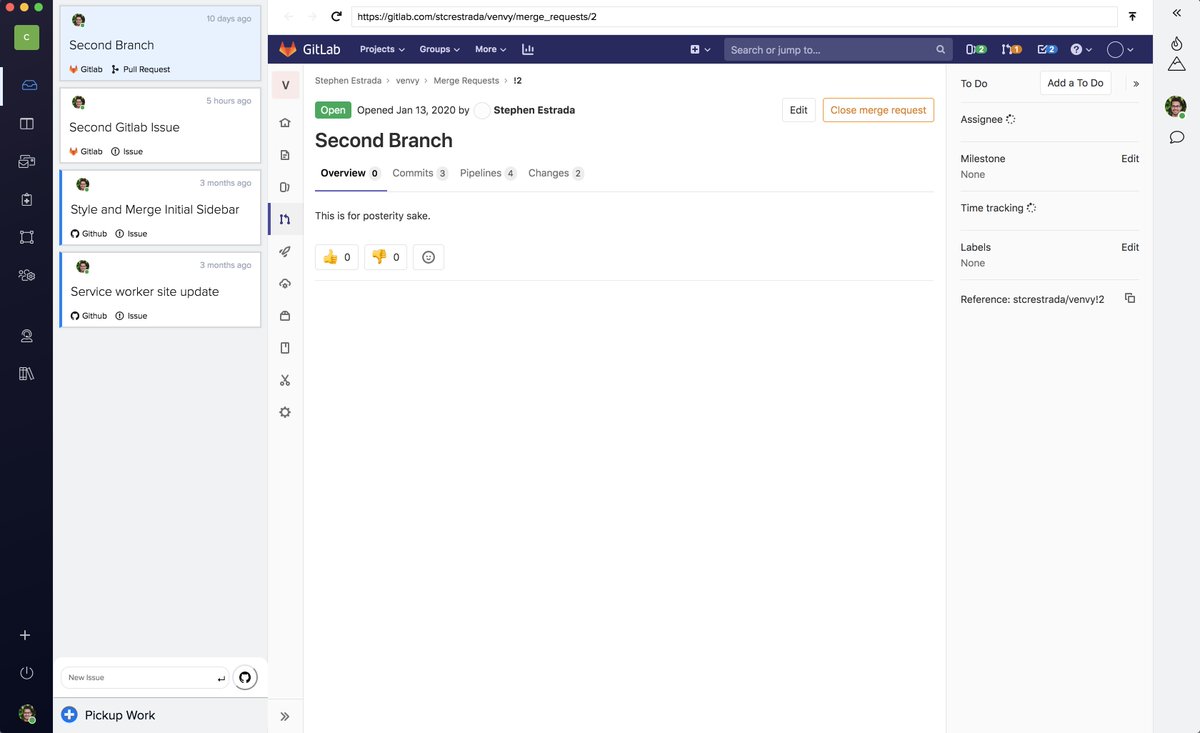The width and height of the screenshot is (1200, 733).
Task: Collapse the far right panel with double chevron
Action: coord(1177,12)
